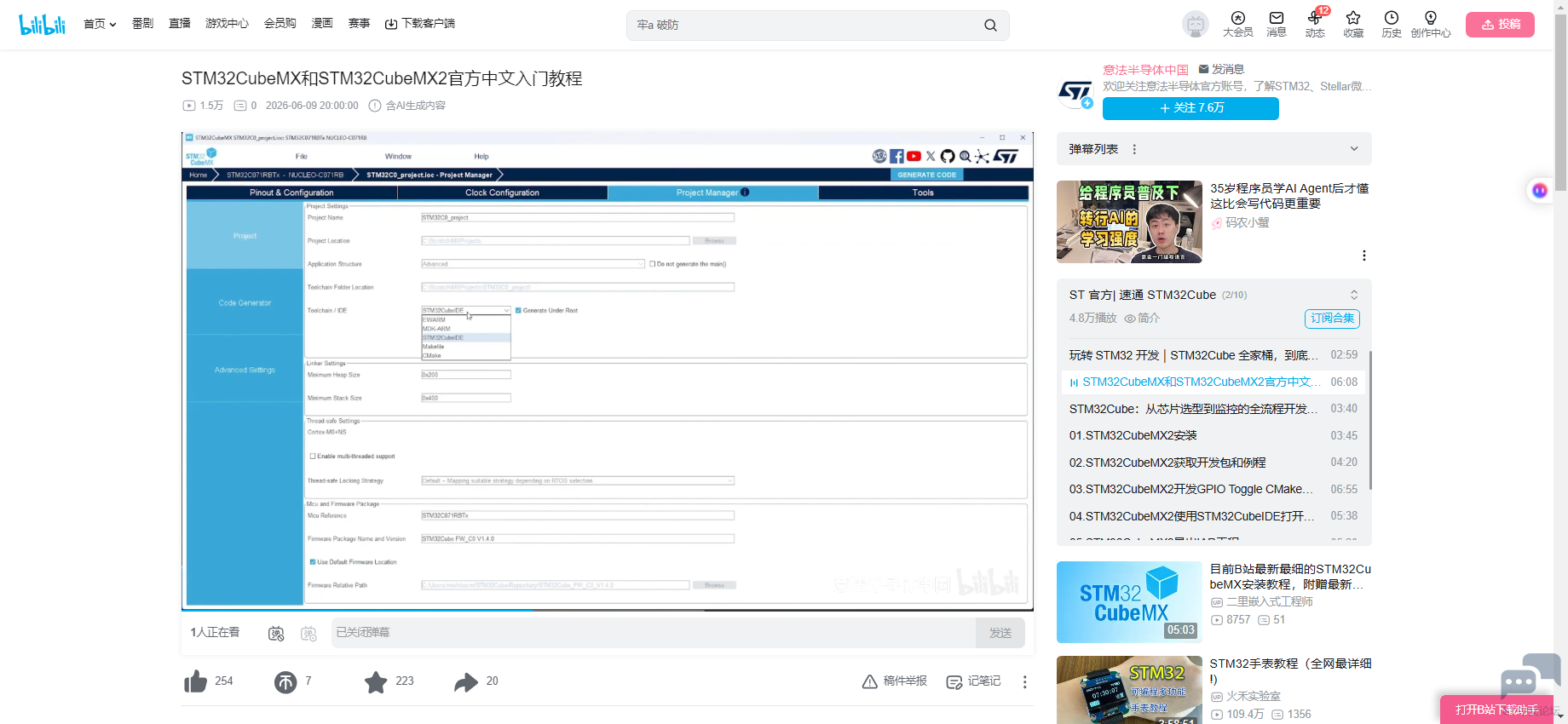Click the search magnifier icon

pos(990,26)
